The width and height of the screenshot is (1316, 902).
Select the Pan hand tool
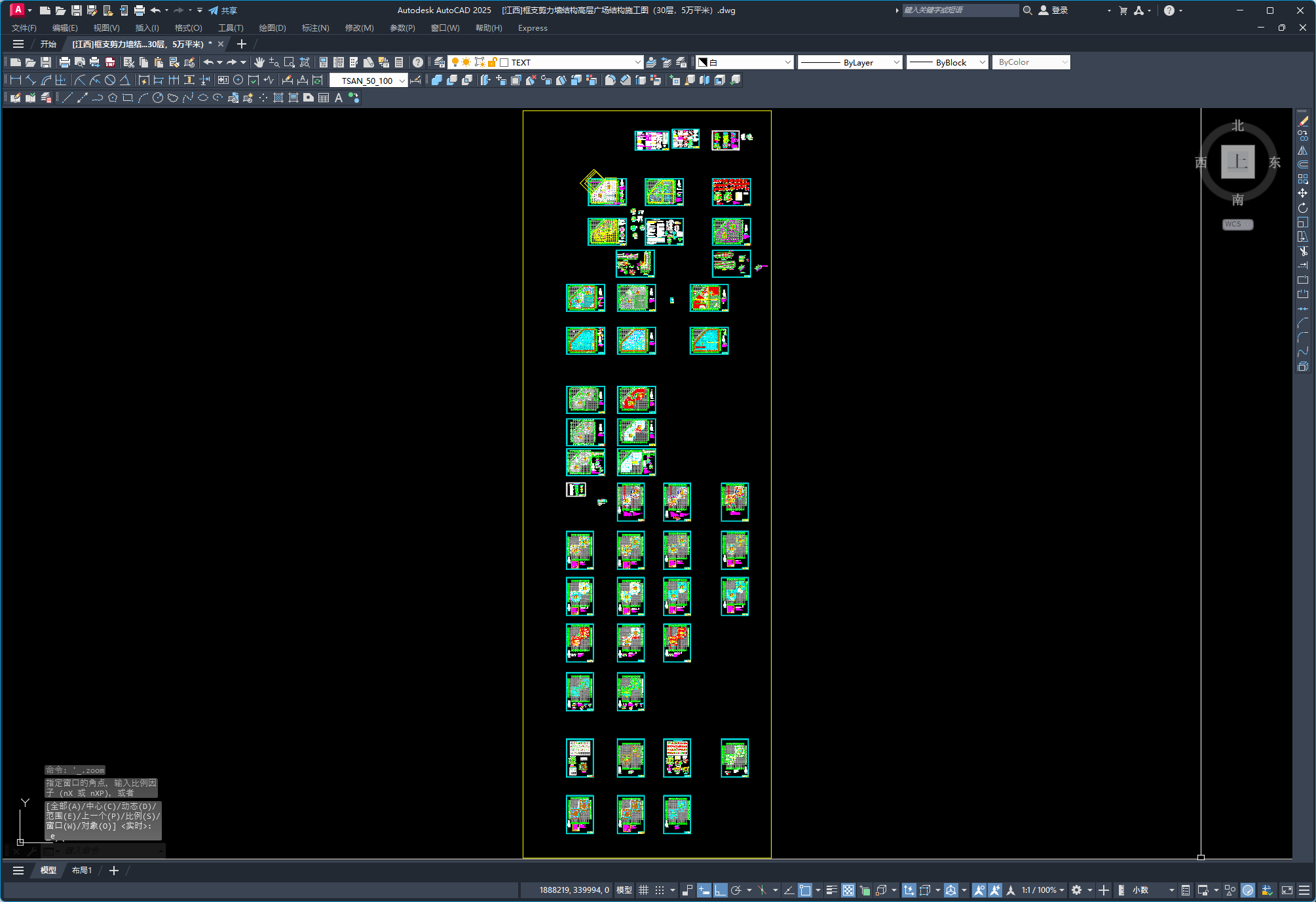(x=259, y=62)
